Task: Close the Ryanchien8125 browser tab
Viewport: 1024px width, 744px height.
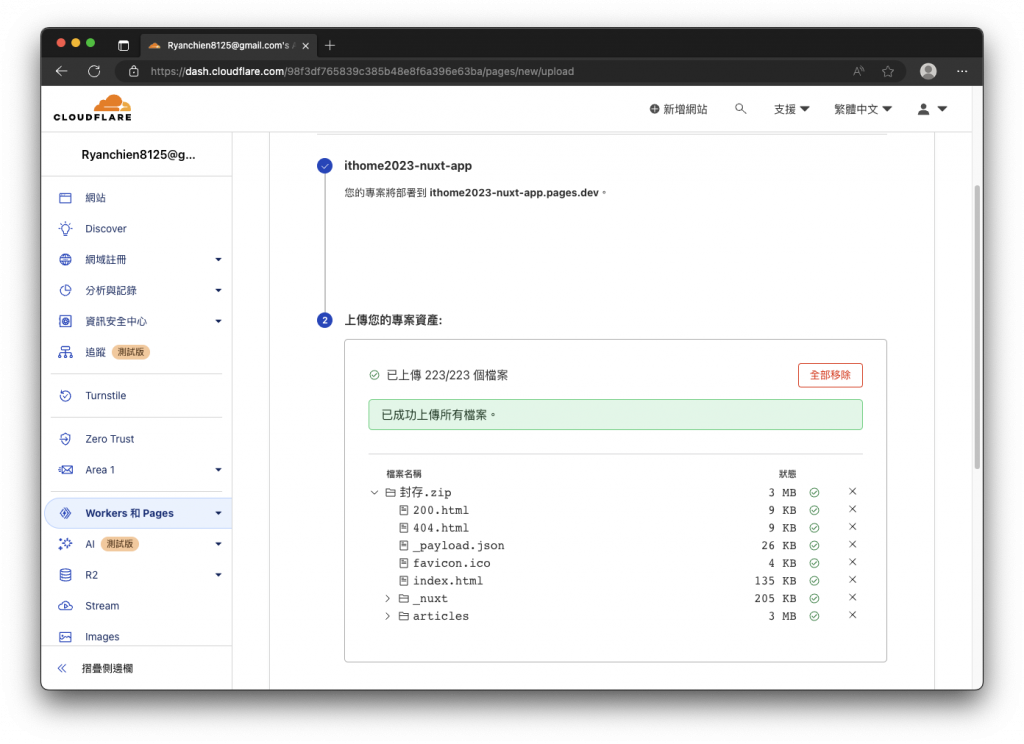Action: (306, 46)
